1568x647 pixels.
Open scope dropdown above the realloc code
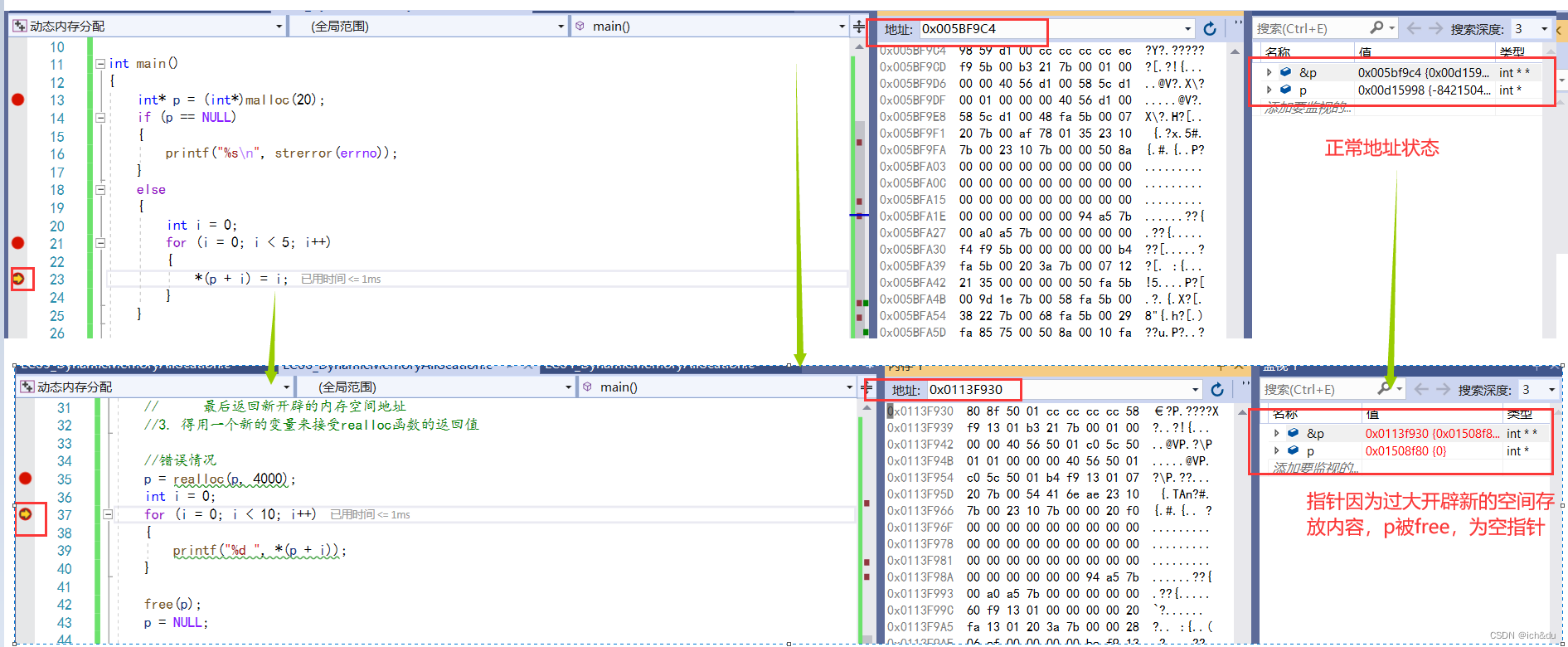(x=569, y=387)
